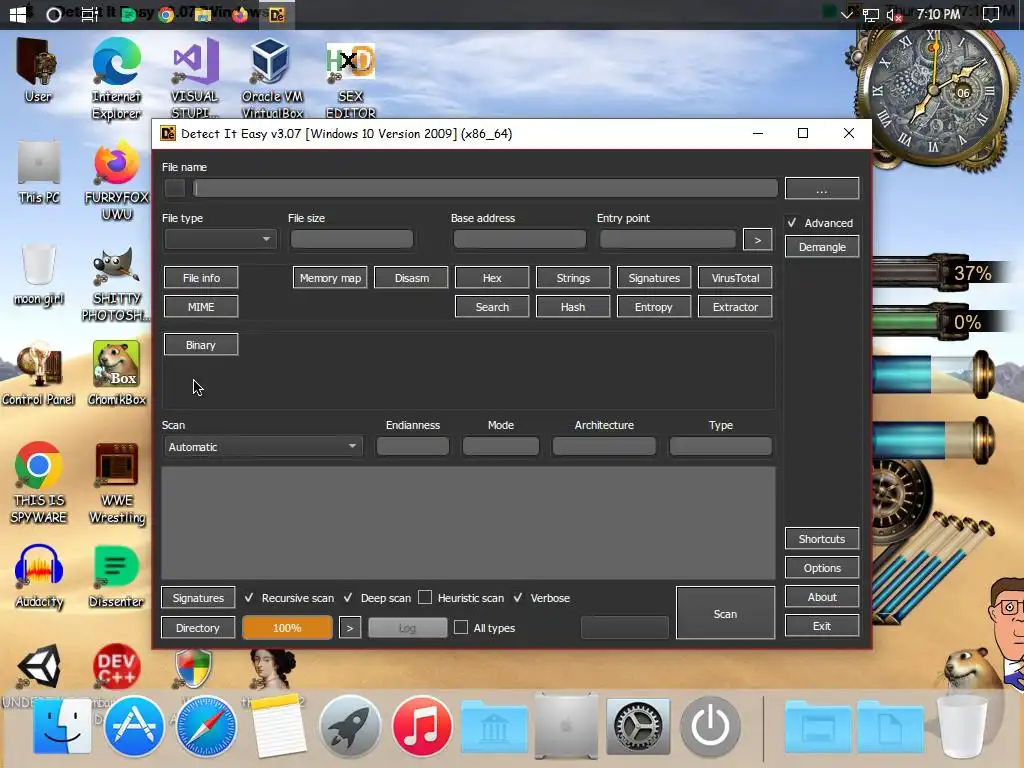Expand the File type dropdown
This screenshot has height=768, width=1024.
click(220, 239)
